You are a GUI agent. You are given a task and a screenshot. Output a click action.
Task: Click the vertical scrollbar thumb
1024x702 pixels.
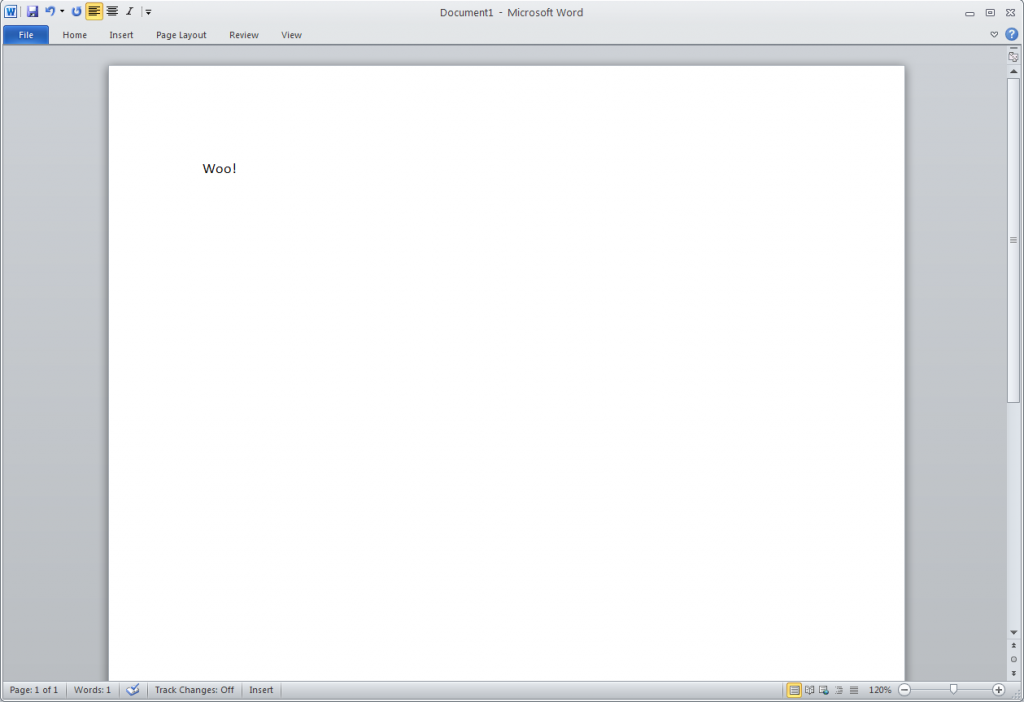1014,240
